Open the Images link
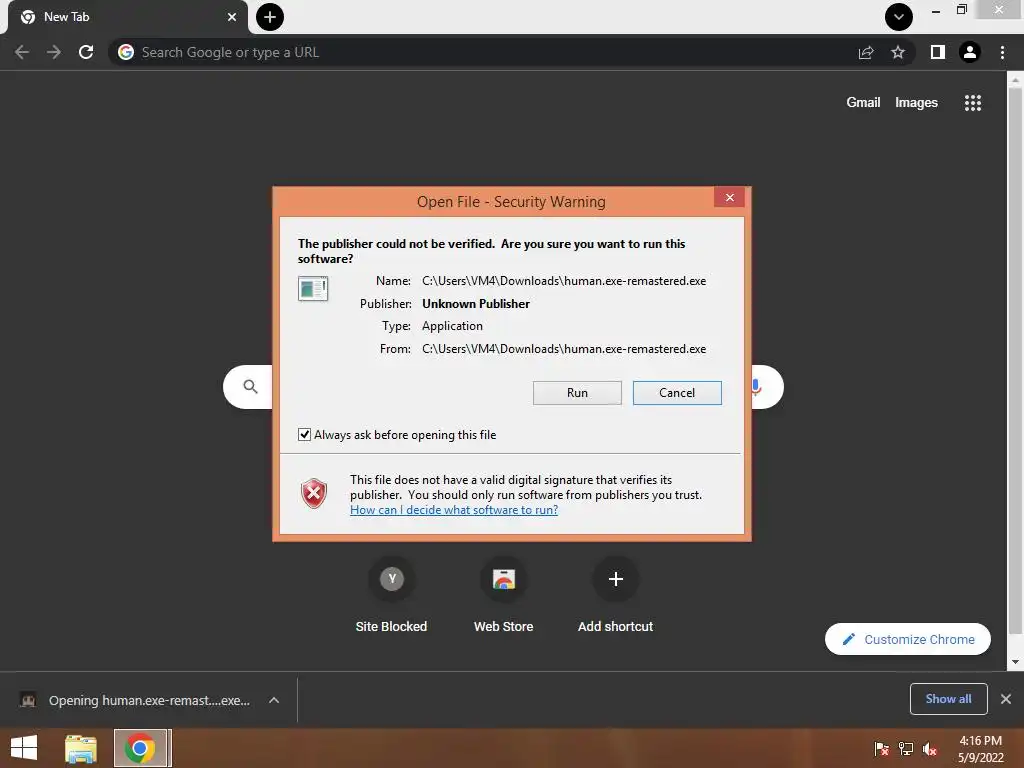Image resolution: width=1024 pixels, height=768 pixels. pyautogui.click(x=916, y=103)
